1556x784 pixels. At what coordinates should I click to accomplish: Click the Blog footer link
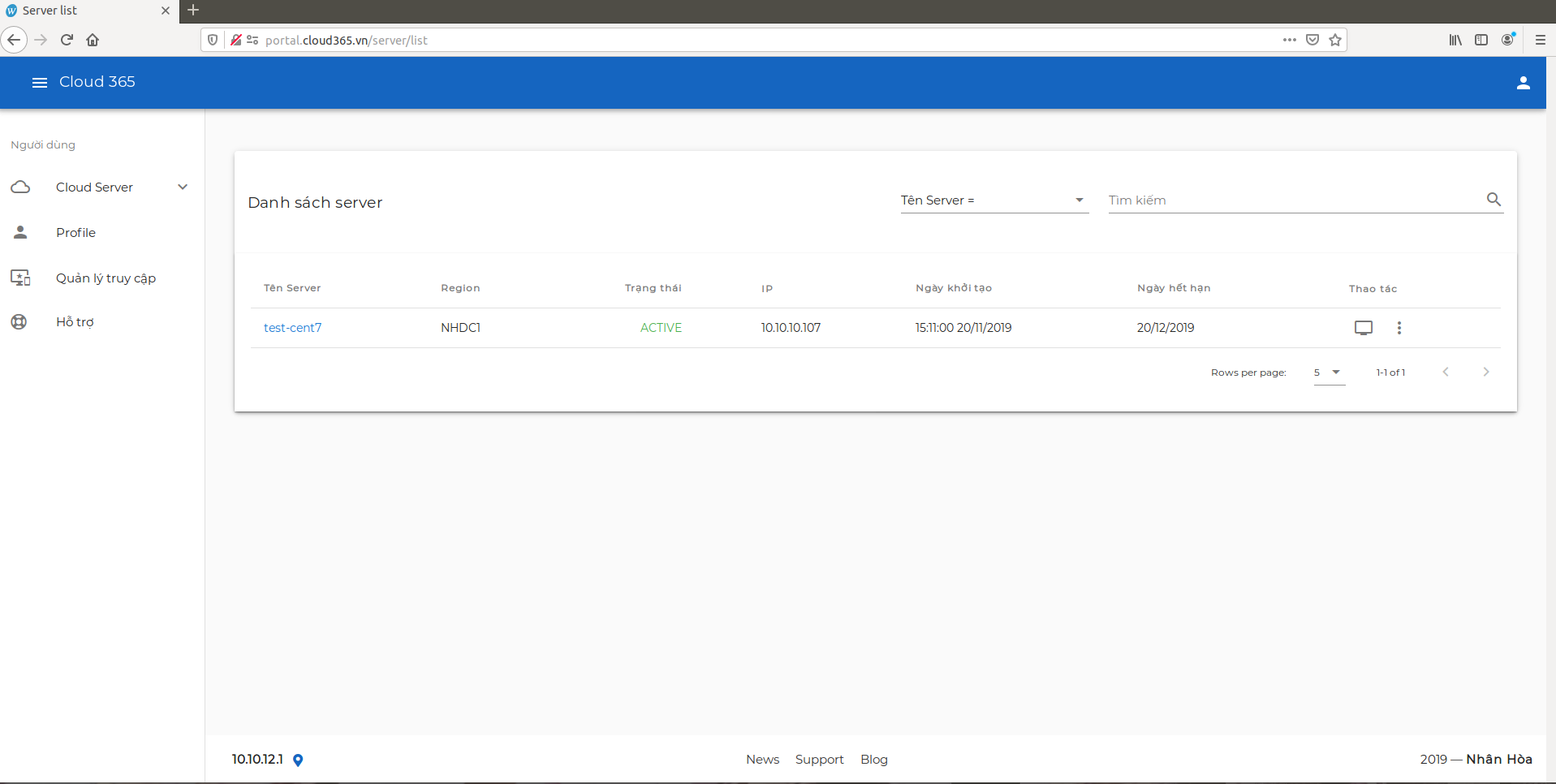pyautogui.click(x=873, y=760)
